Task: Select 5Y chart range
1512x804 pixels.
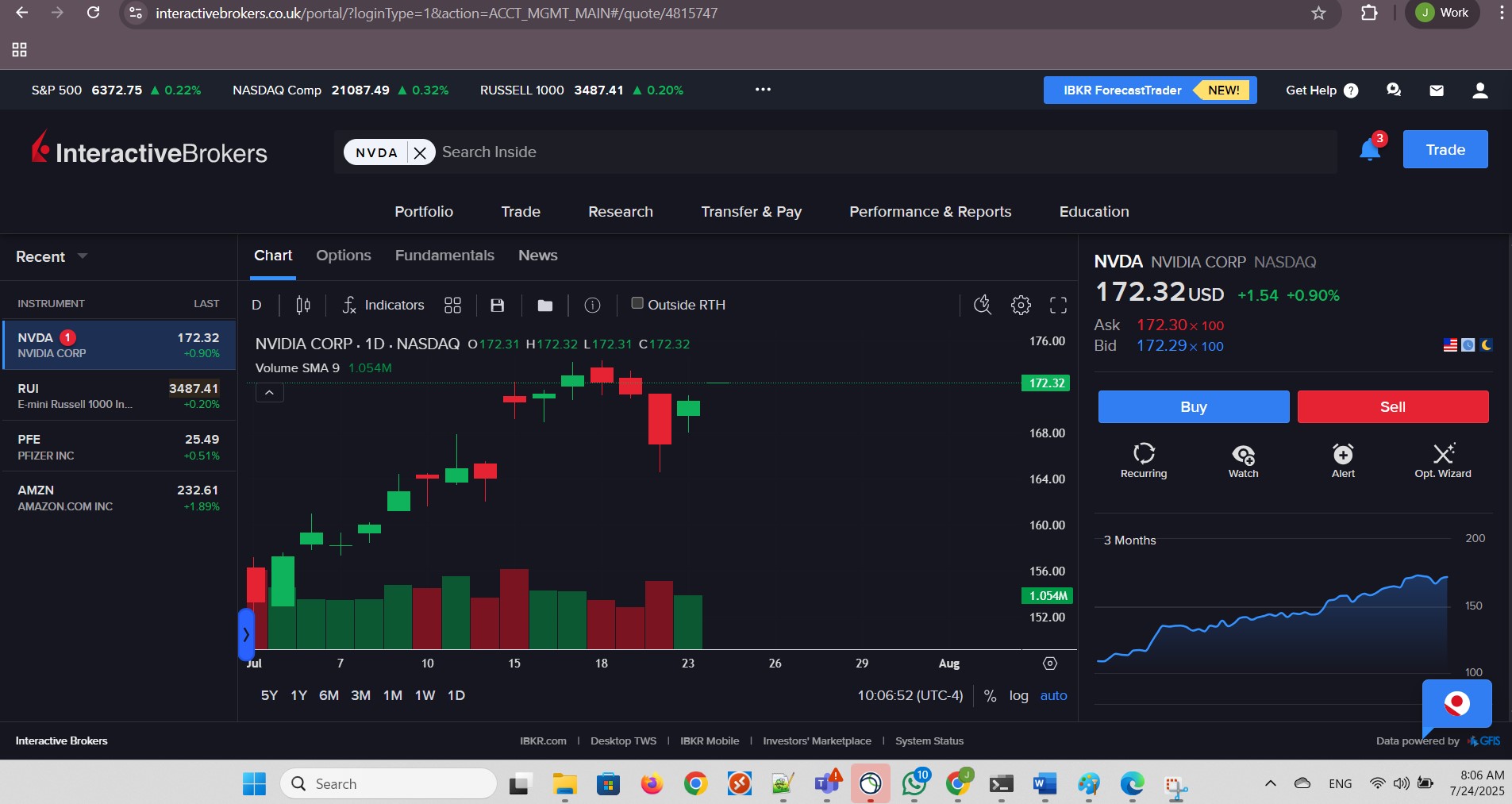Action: pyautogui.click(x=269, y=696)
